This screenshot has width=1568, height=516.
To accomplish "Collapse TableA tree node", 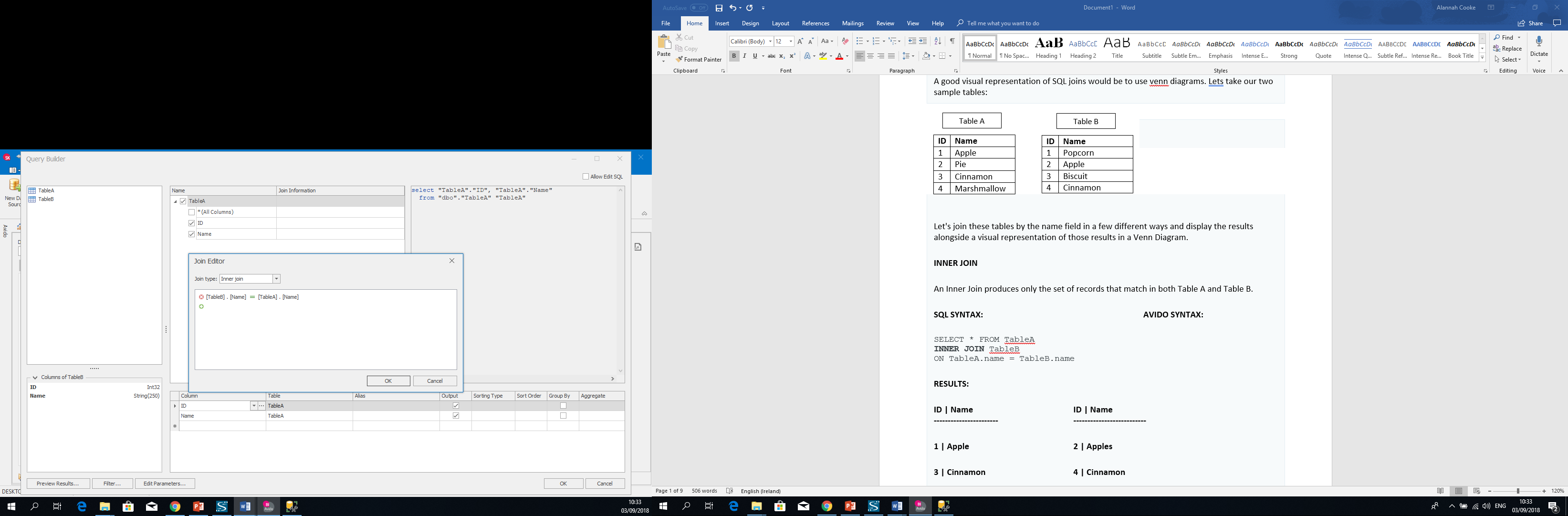I will coord(175,201).
